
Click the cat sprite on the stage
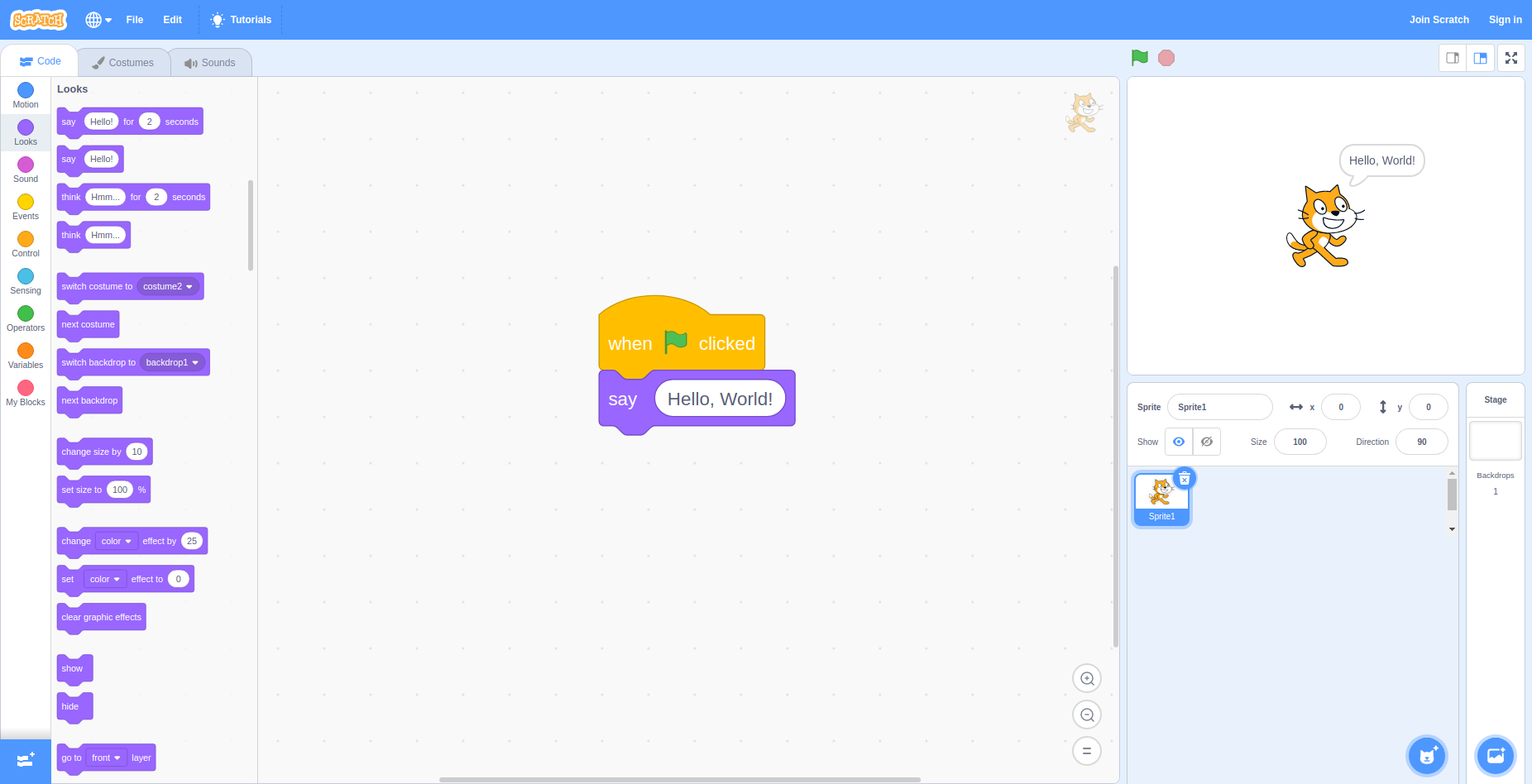[x=1324, y=226]
